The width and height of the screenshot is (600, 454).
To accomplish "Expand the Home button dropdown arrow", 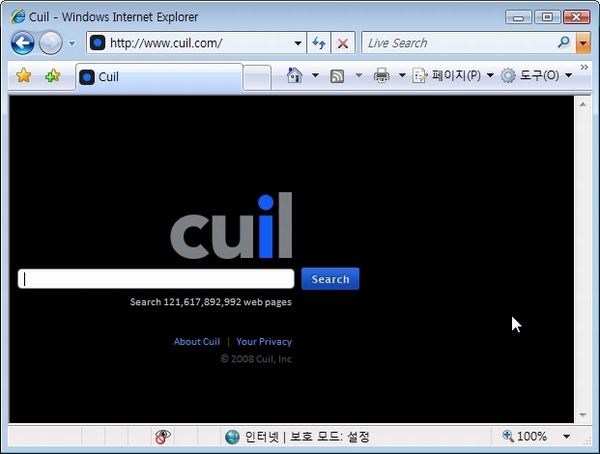I will tap(315, 75).
